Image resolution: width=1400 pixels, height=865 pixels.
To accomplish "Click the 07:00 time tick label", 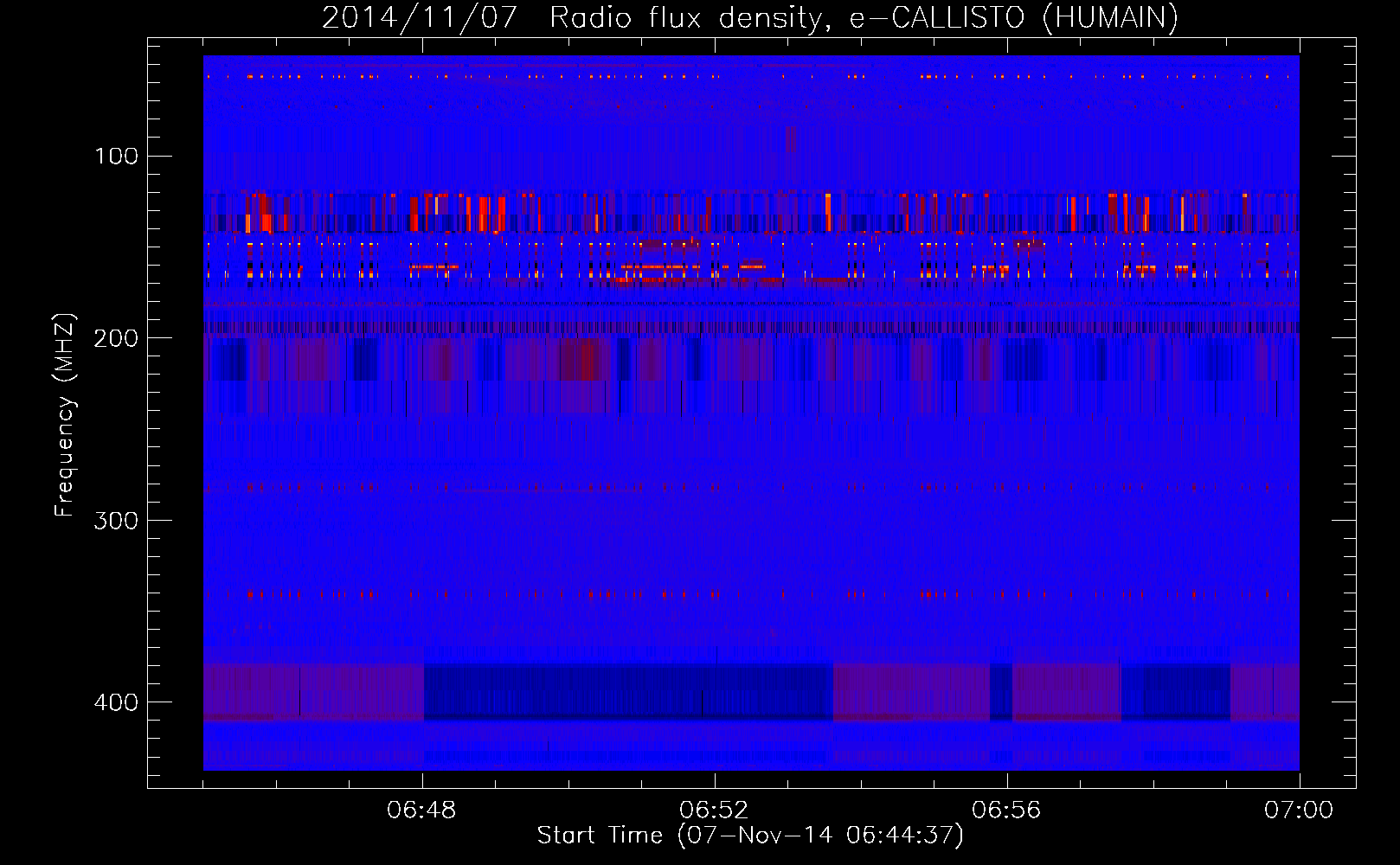I will 1300,811.
